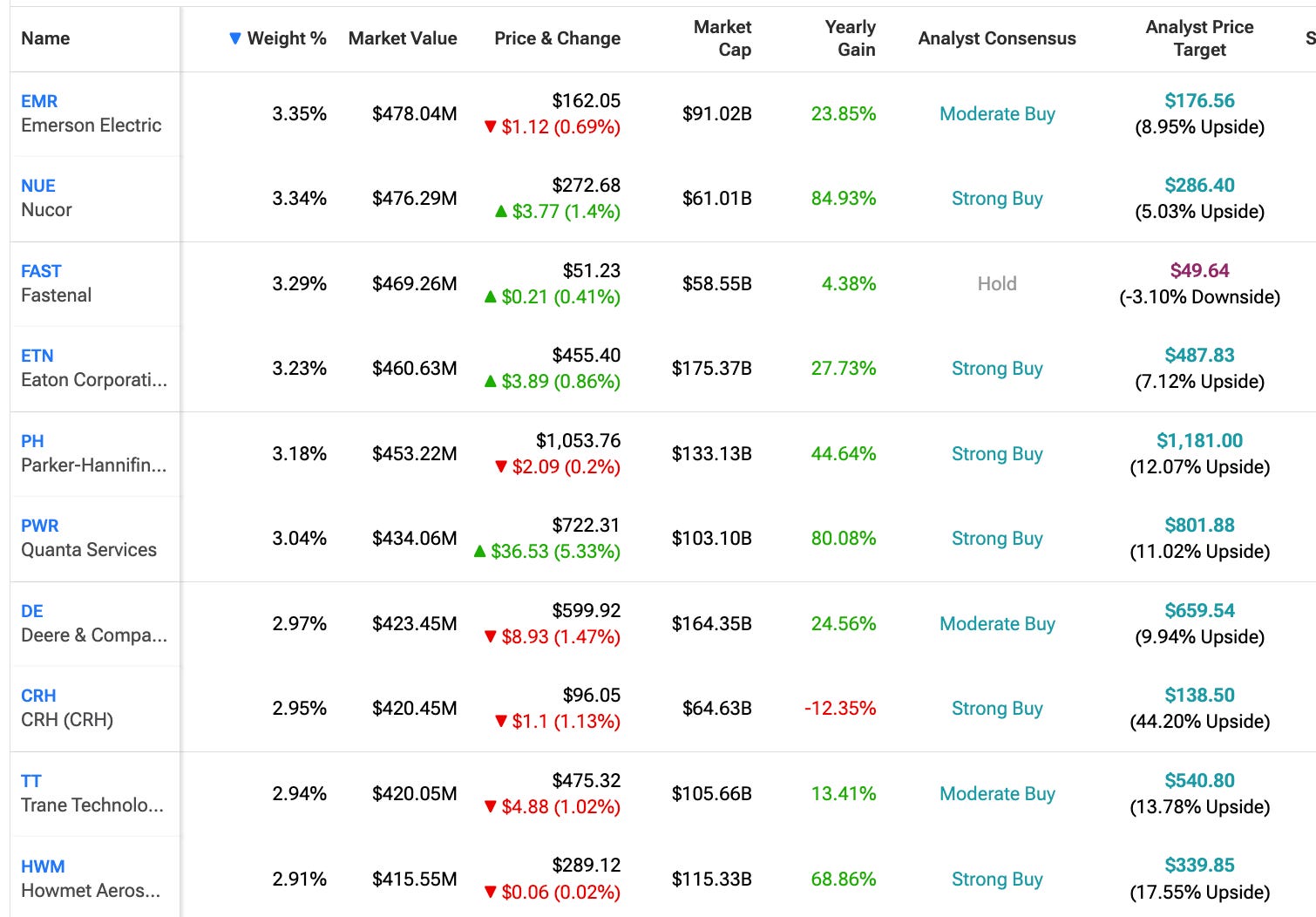Image resolution: width=1316 pixels, height=917 pixels.
Task: Click the ETN ticker symbol
Action: coord(37,356)
